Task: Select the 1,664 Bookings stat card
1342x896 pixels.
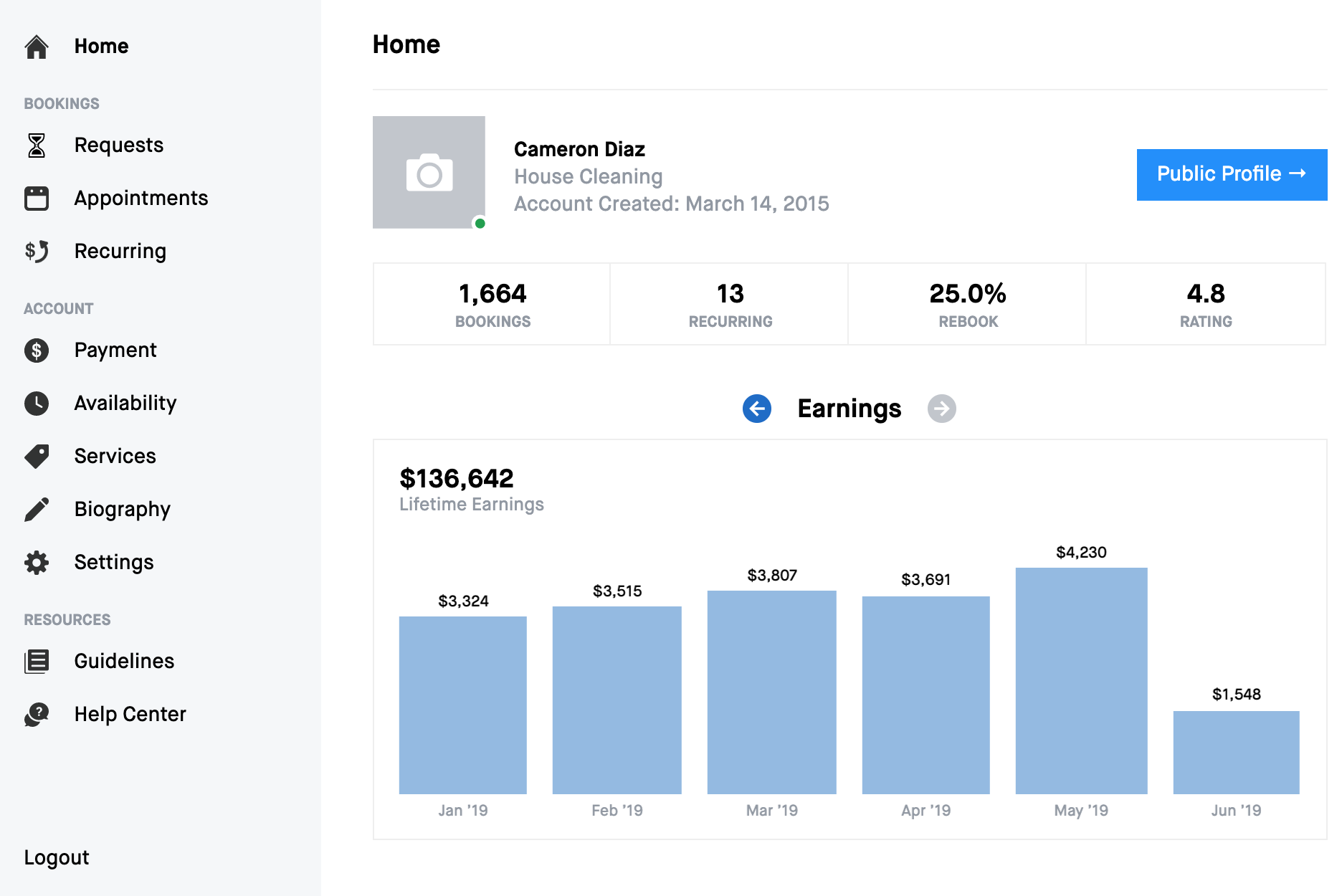Action: click(492, 305)
